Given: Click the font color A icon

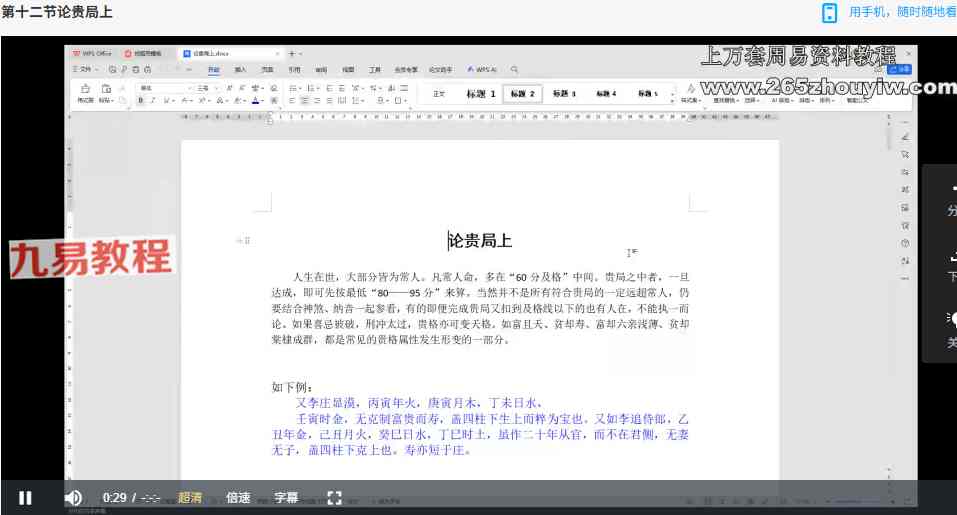Looking at the screenshot, I should tap(257, 101).
